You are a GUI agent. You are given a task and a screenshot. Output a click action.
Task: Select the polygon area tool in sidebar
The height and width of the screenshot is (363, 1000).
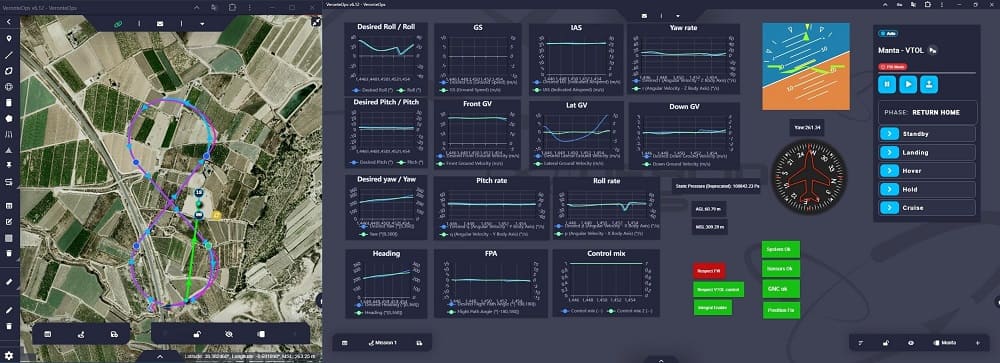point(9,71)
